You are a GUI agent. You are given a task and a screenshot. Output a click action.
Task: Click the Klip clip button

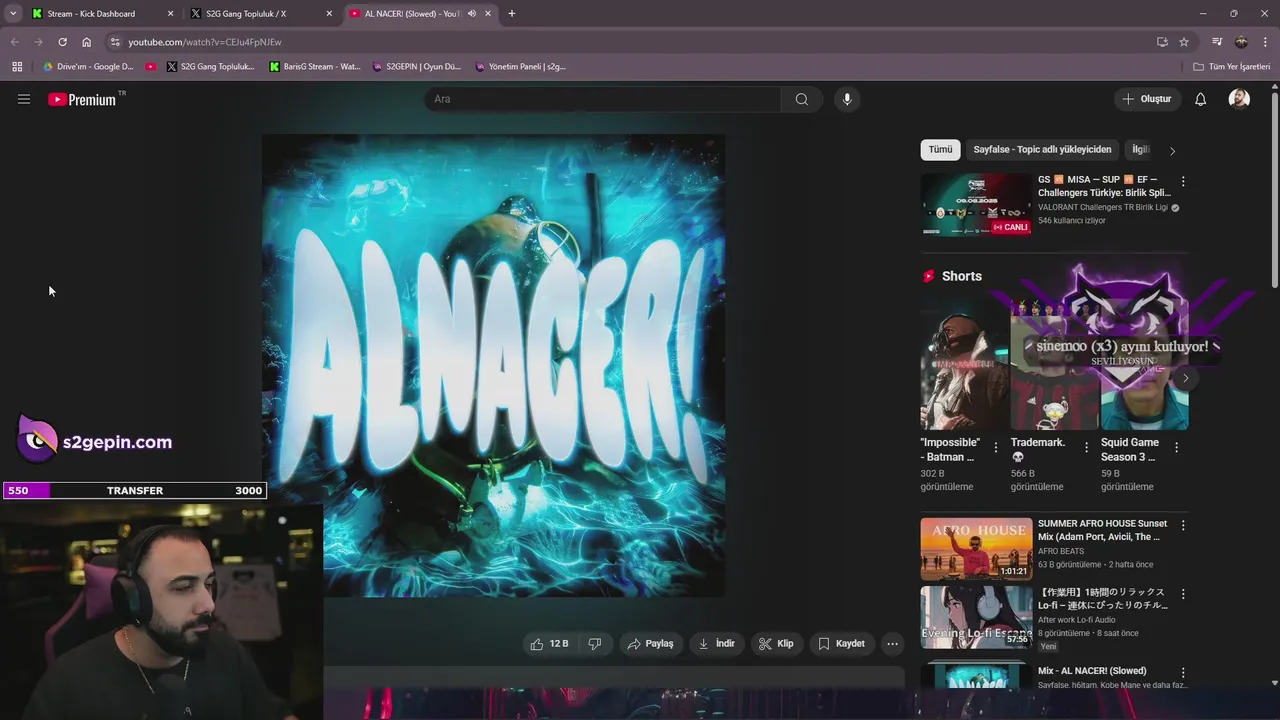coord(776,644)
